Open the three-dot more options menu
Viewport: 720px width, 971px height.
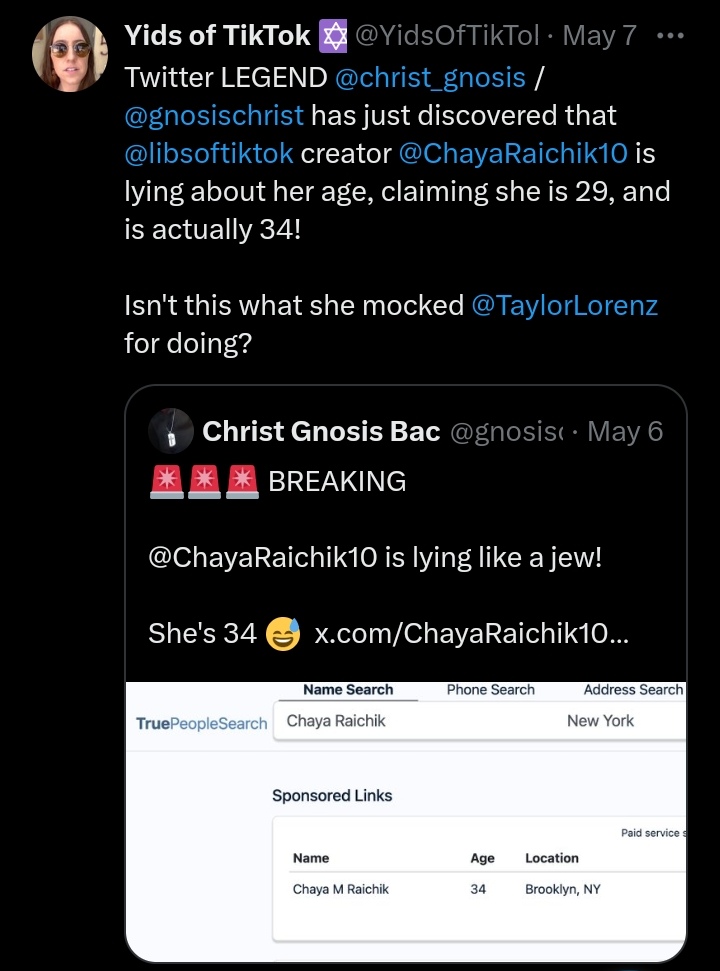tap(670, 36)
